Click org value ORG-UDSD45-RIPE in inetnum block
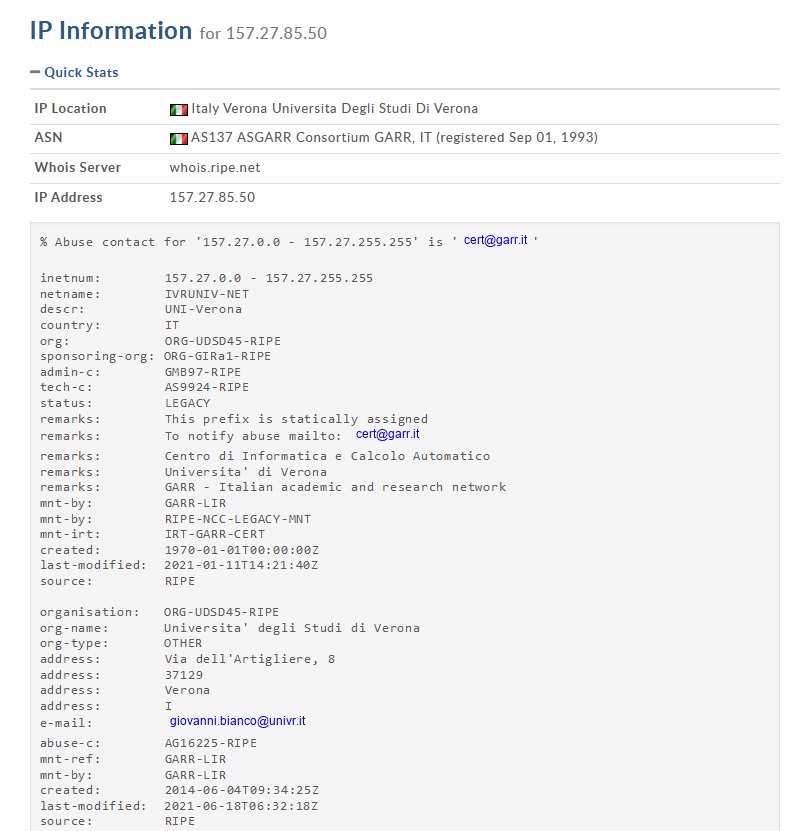Screen dimensions: 799x831 [x=223, y=341]
